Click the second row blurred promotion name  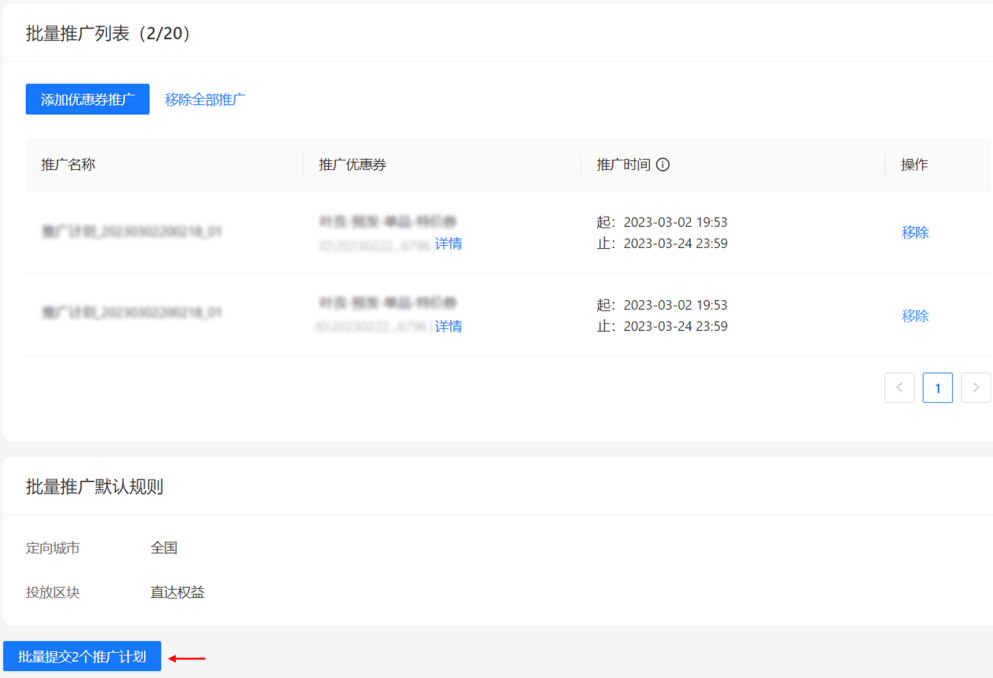(x=132, y=312)
